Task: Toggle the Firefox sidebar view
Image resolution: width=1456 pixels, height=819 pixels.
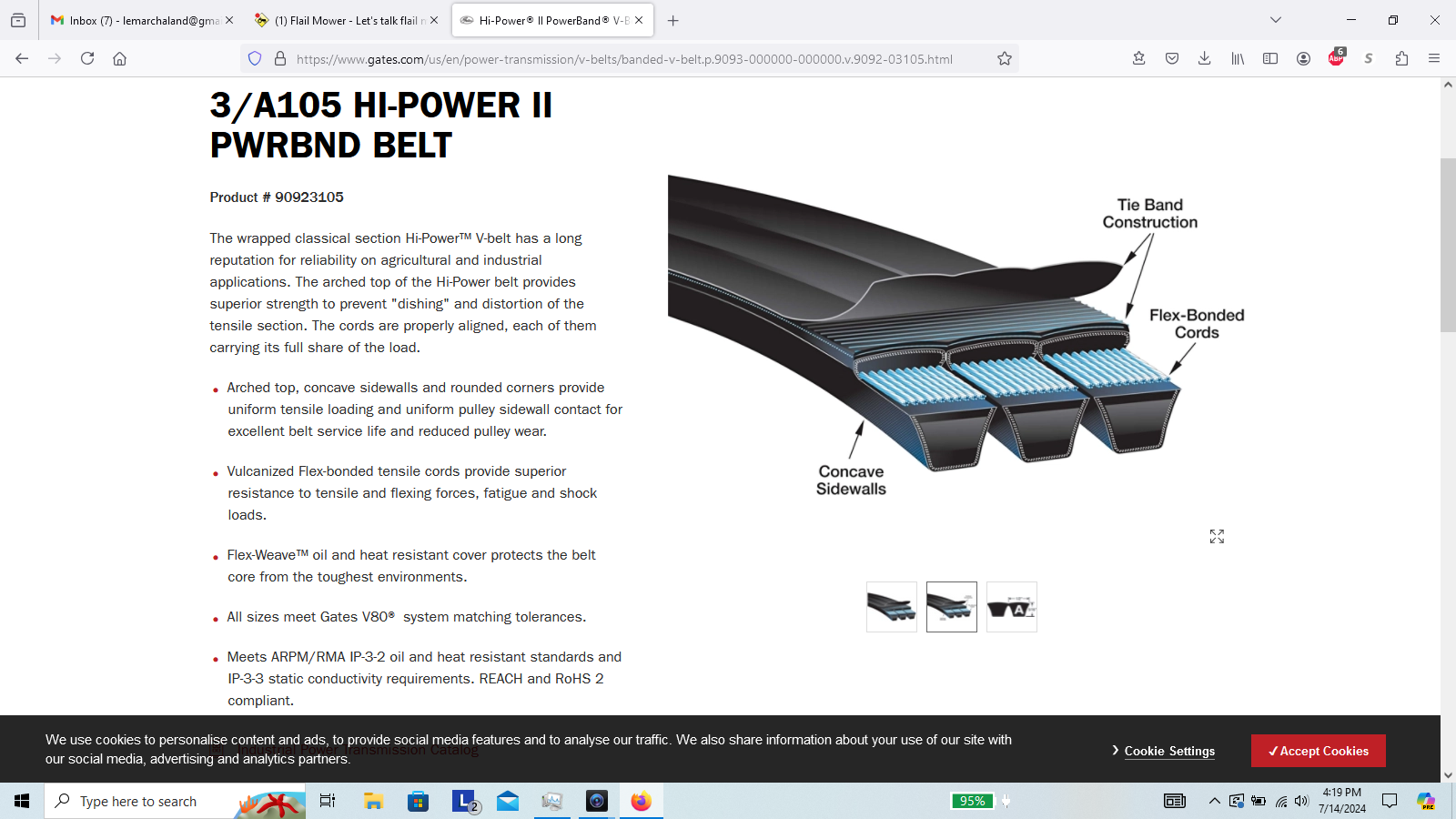Action: (x=1269, y=58)
